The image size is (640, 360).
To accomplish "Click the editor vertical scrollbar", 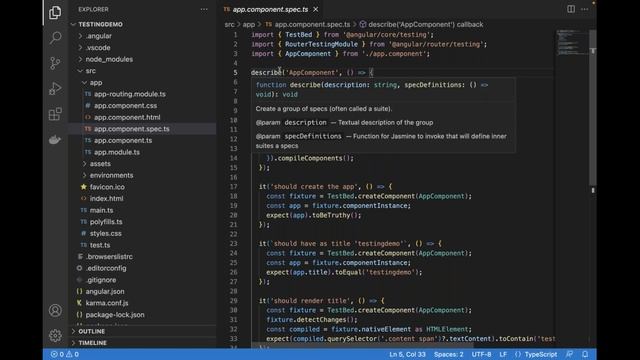I will (x=593, y=107).
